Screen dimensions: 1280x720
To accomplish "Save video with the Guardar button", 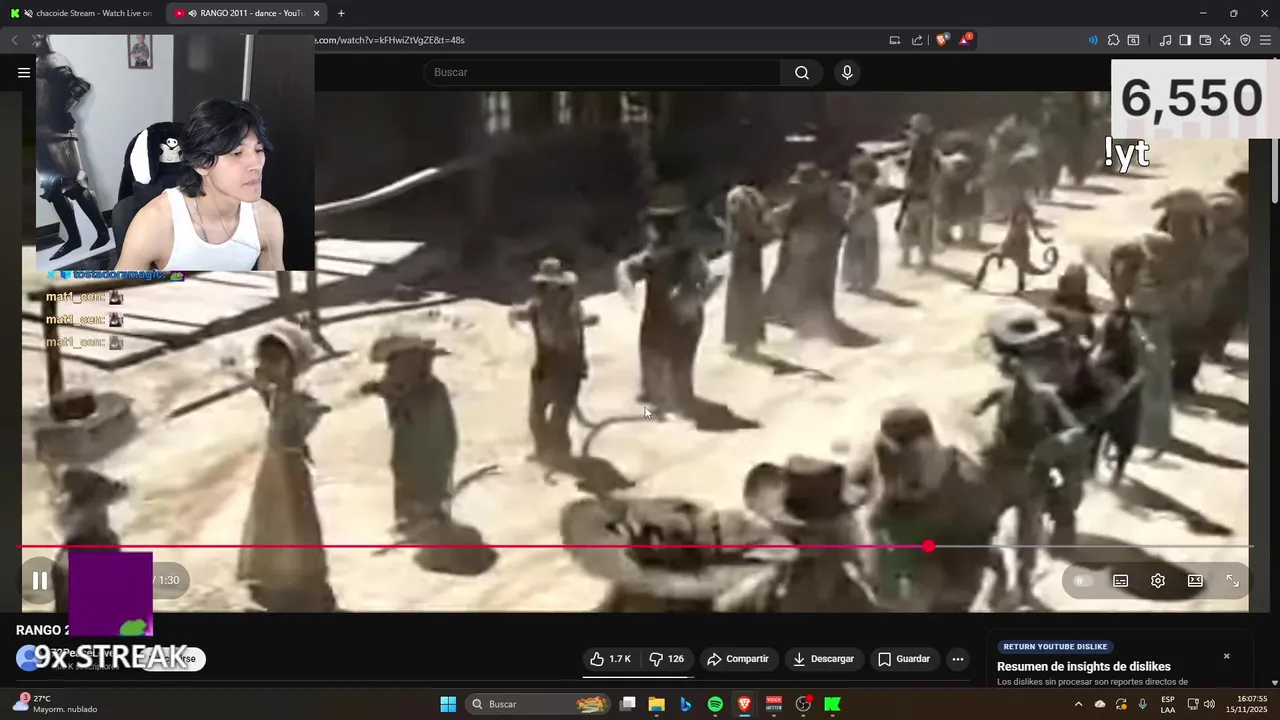I will 904,659.
